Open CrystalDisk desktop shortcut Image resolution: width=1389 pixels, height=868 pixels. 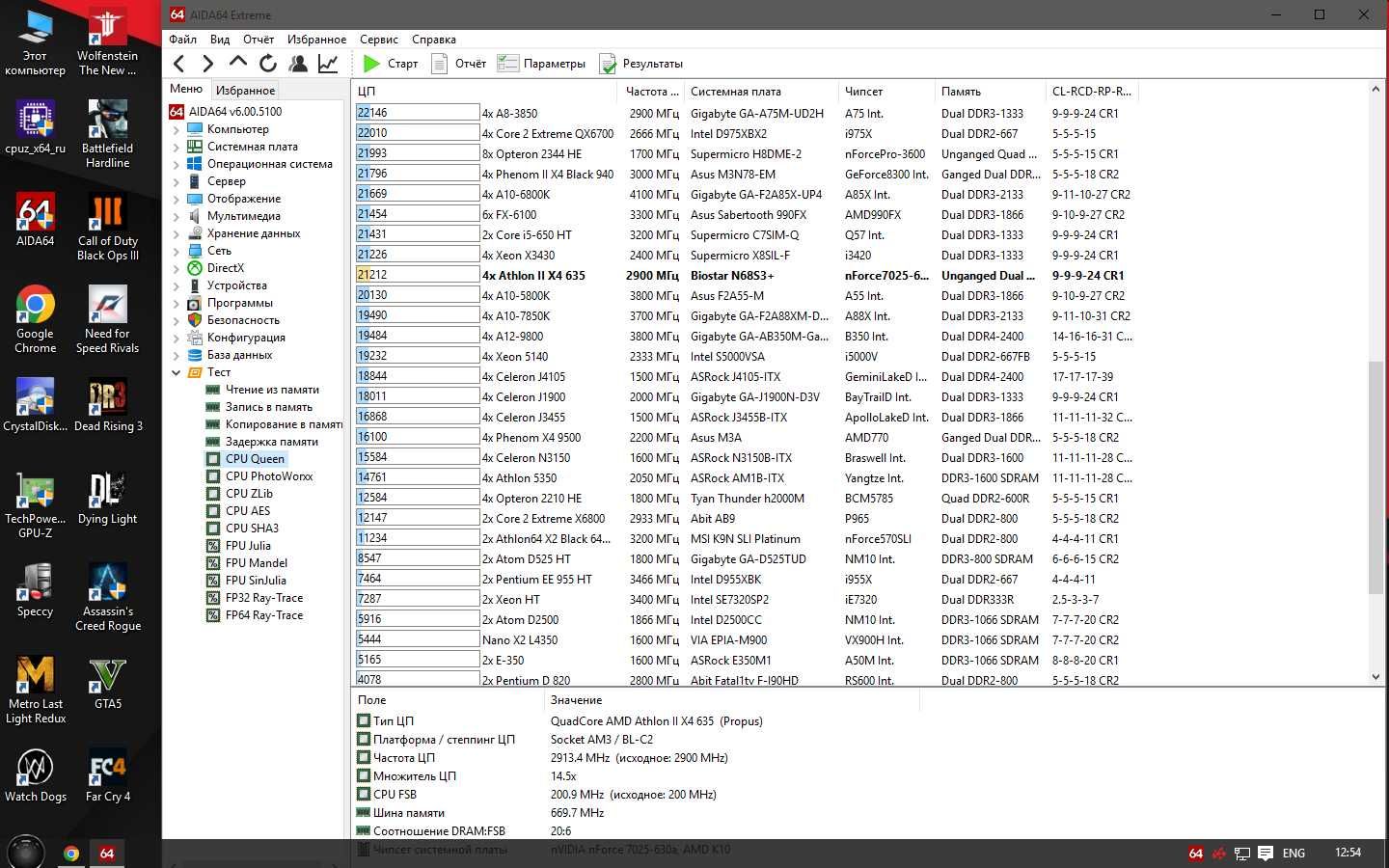[35, 405]
